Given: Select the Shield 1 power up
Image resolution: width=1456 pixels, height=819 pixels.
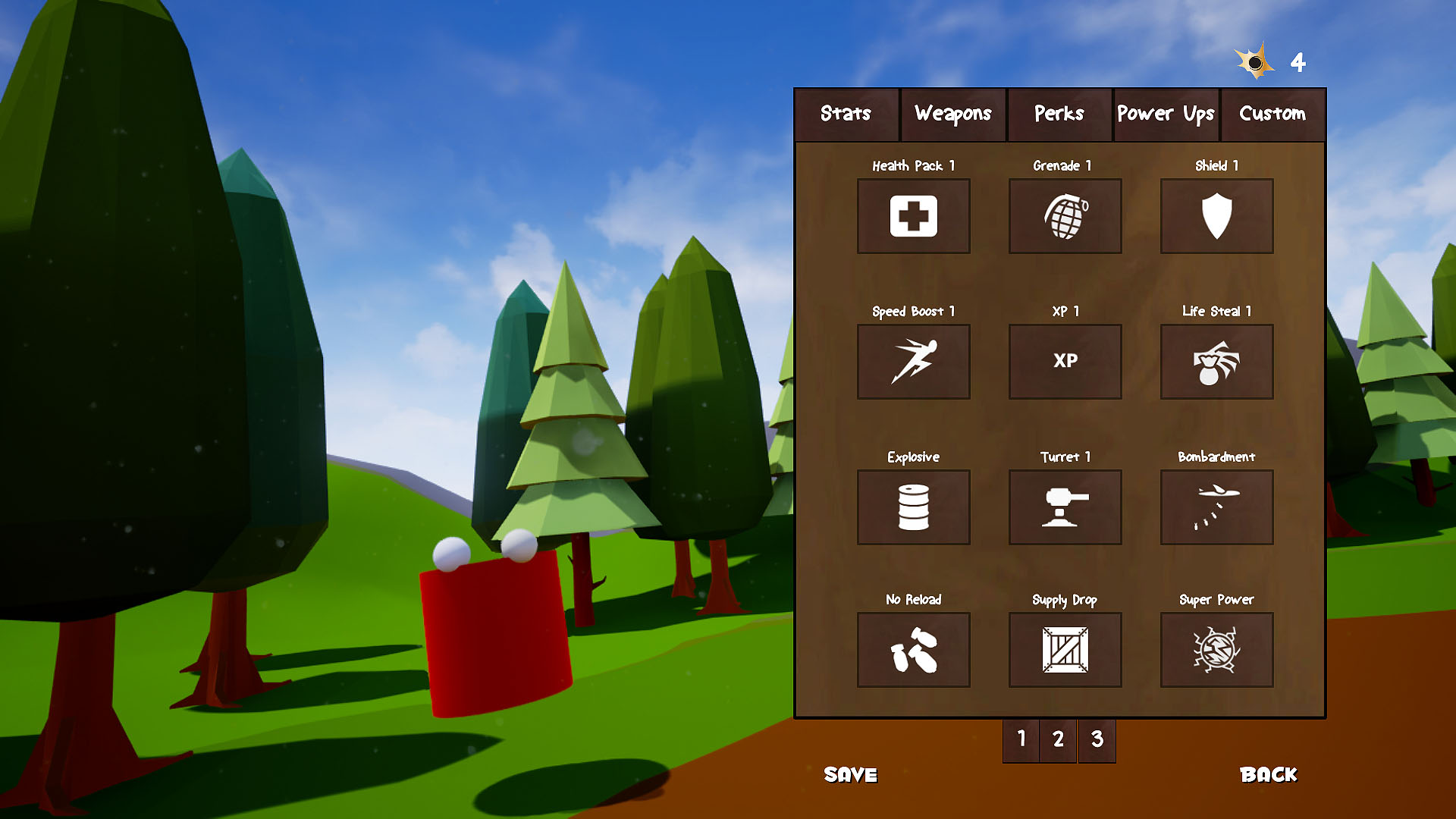Looking at the screenshot, I should (x=1216, y=216).
